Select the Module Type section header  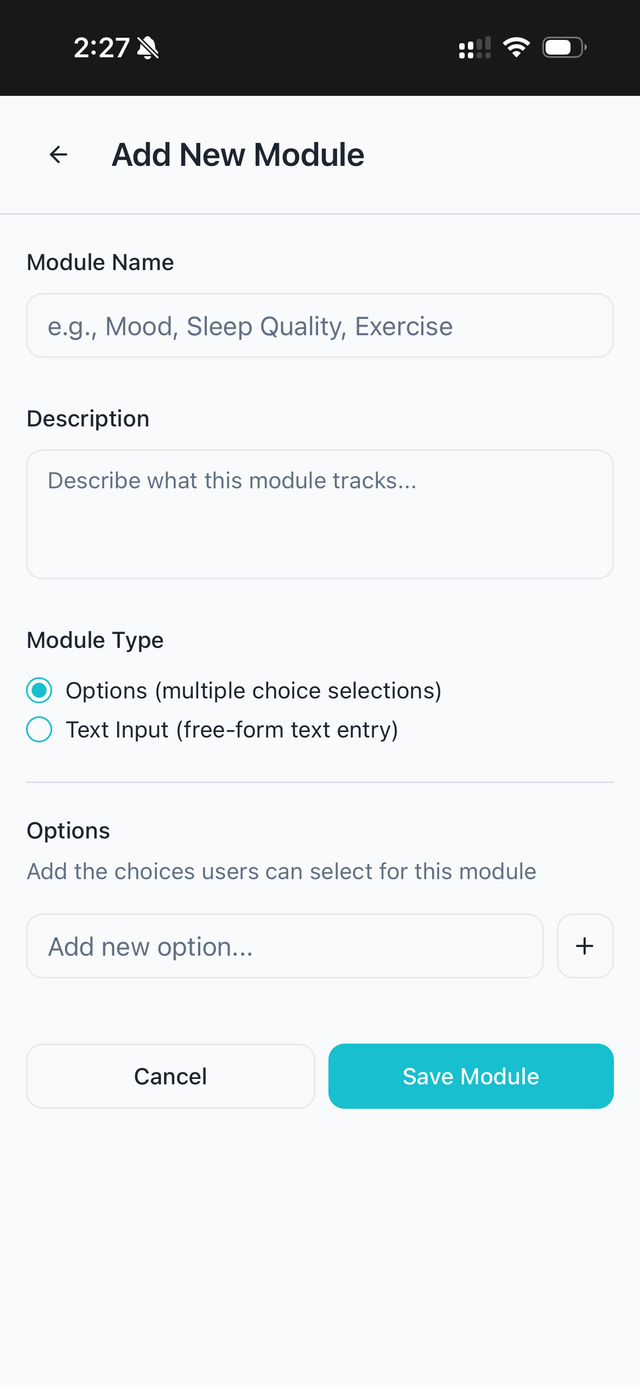[94, 640]
